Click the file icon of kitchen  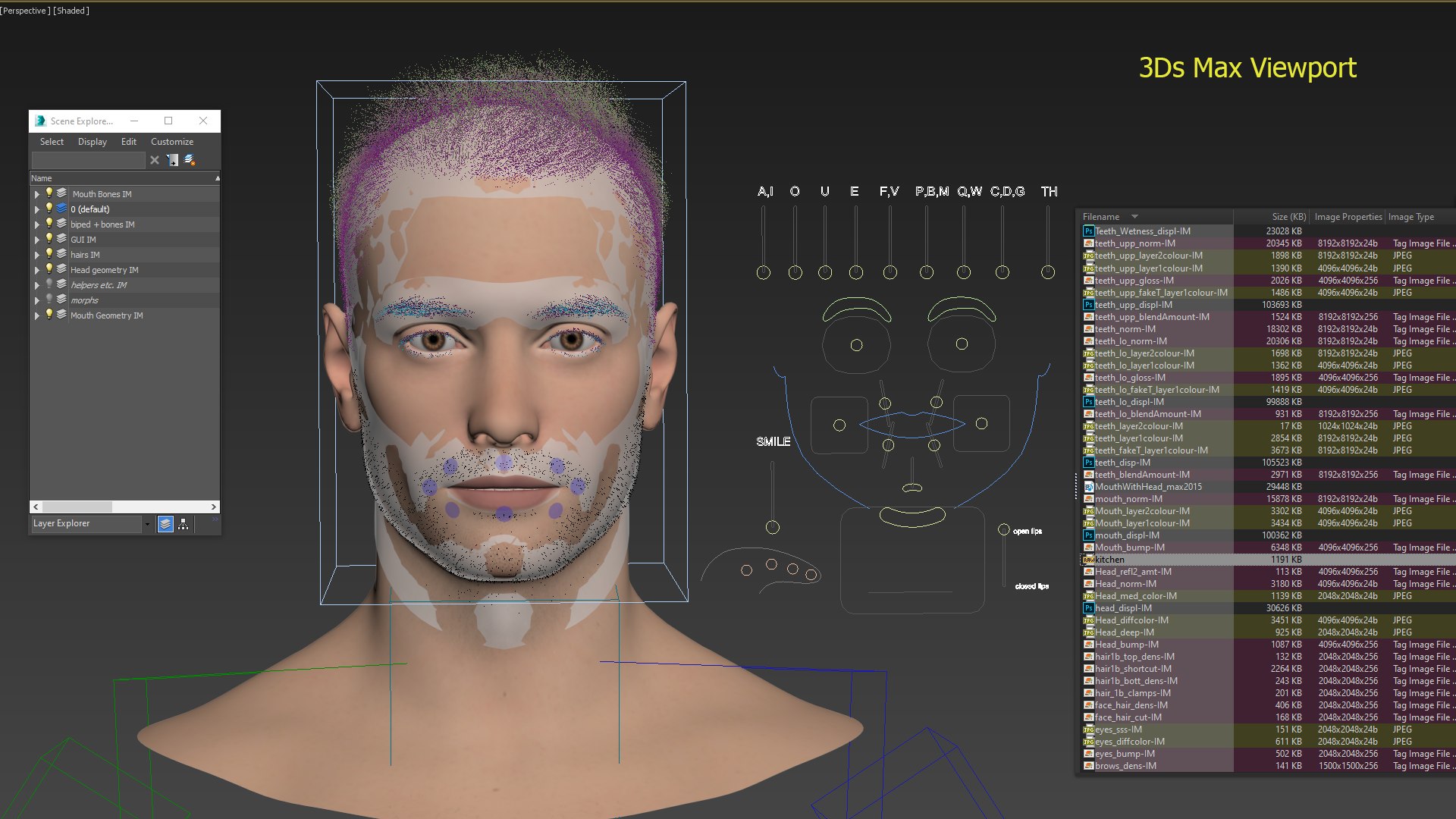click(1088, 560)
